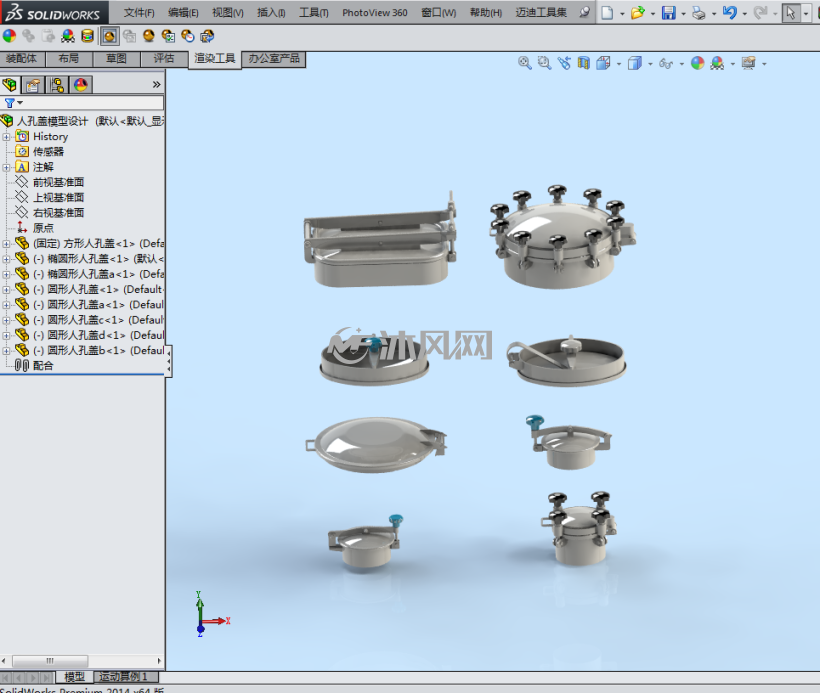The image size is (820, 693).
Task: Click the Print icon in toolbar
Action: coord(699,13)
